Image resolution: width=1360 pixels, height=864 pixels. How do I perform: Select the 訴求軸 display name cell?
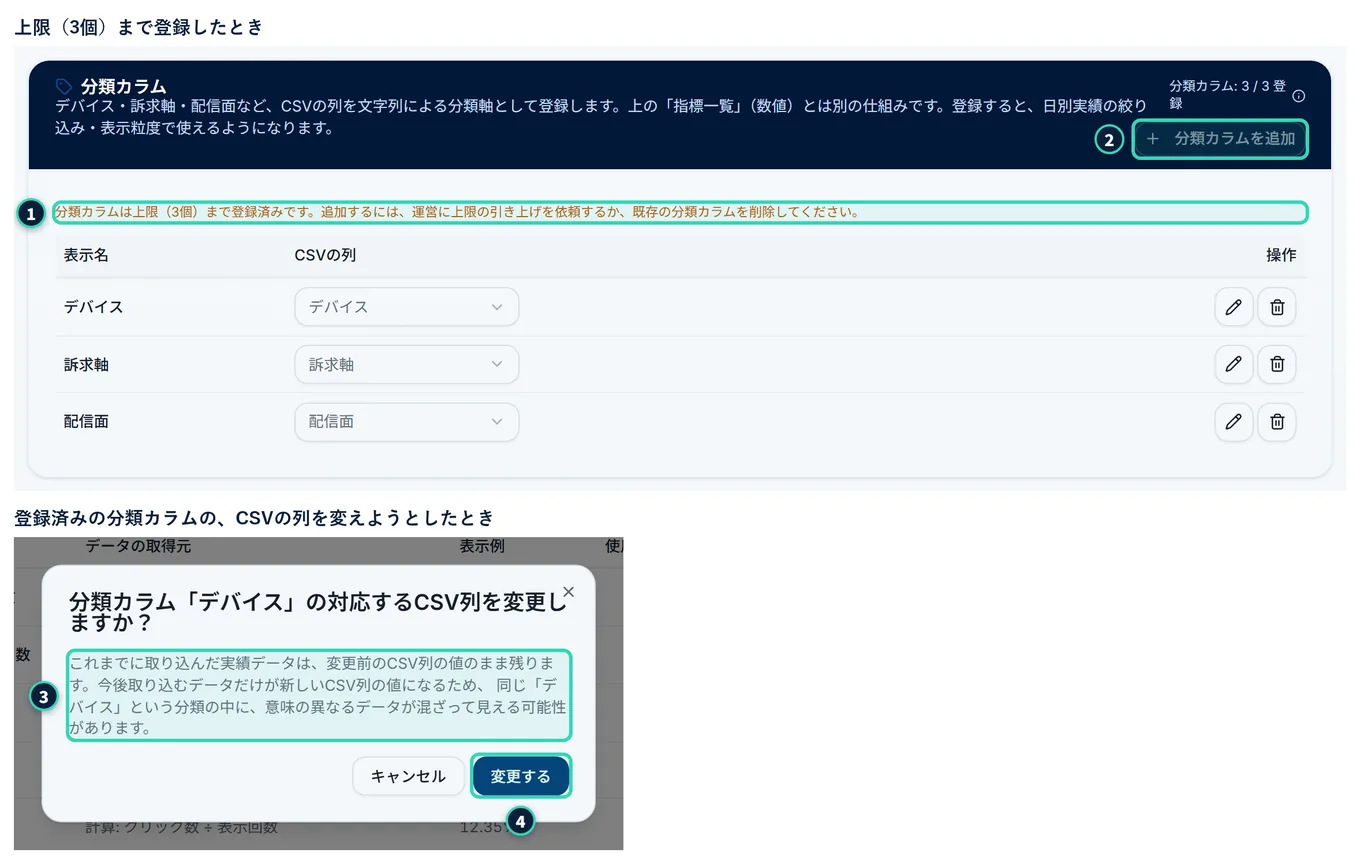pyautogui.click(x=86, y=365)
